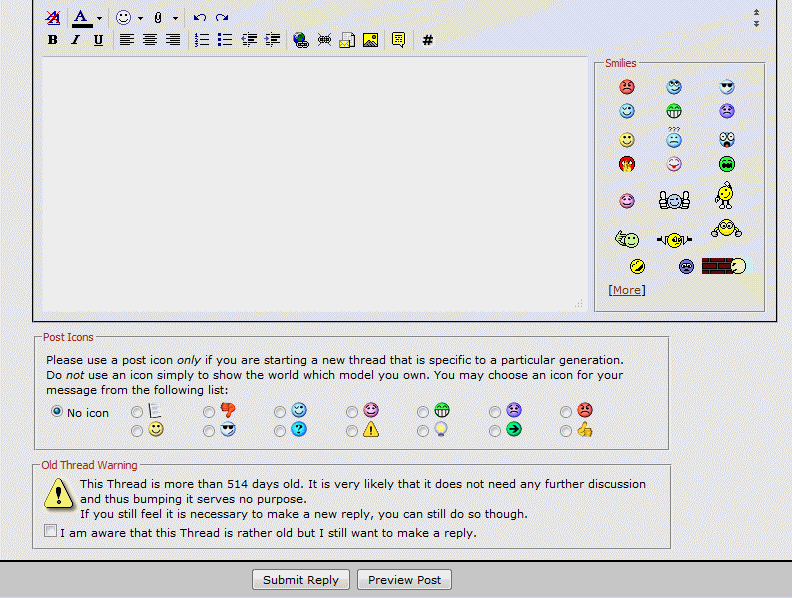Screen dimensions: 792x598
Task: Click the Remove Text Formatting icon
Action: (53, 18)
